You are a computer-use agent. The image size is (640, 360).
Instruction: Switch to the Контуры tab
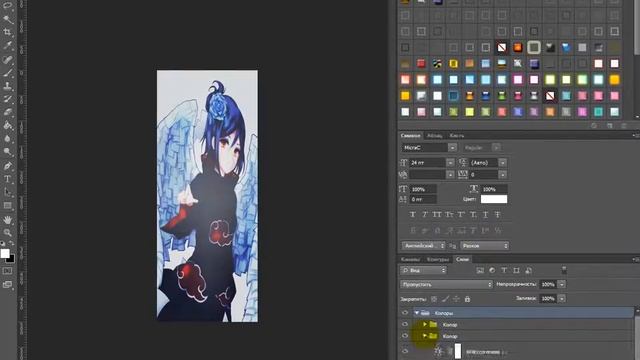438,259
